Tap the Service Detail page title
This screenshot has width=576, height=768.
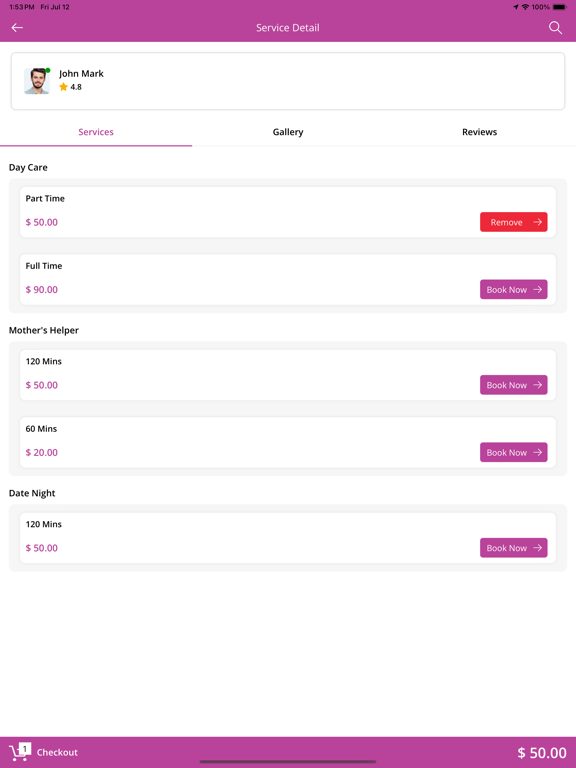point(288,28)
